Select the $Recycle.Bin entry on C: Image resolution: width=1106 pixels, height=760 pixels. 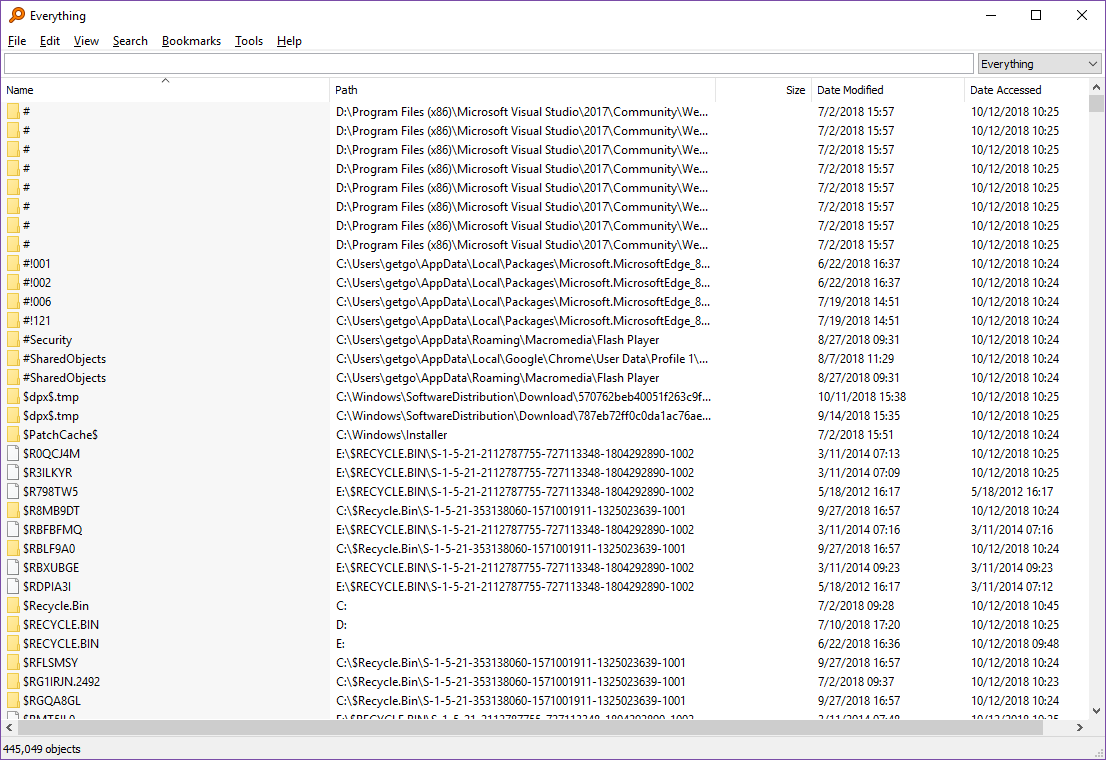(x=56, y=605)
